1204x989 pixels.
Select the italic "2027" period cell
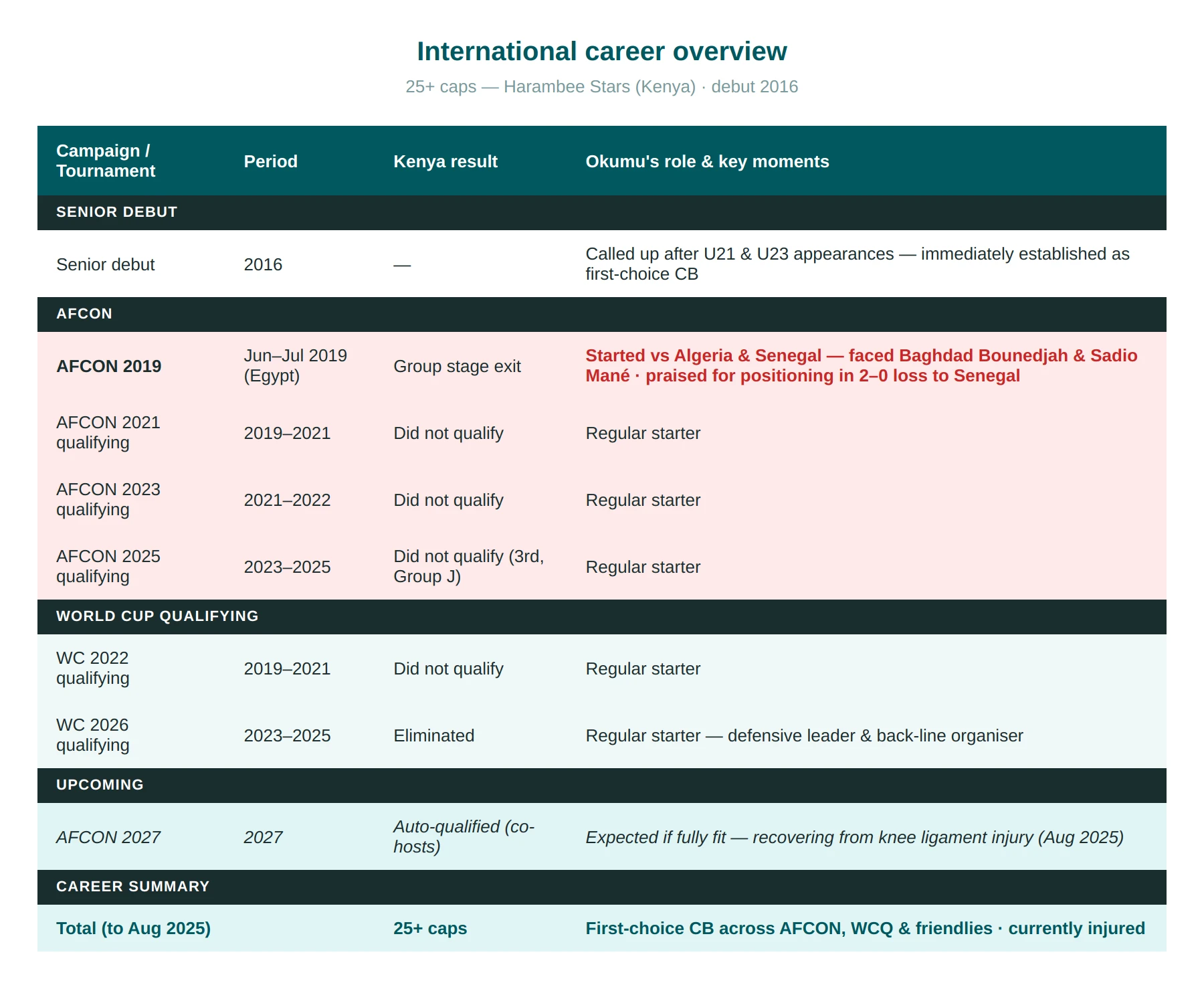(x=263, y=837)
